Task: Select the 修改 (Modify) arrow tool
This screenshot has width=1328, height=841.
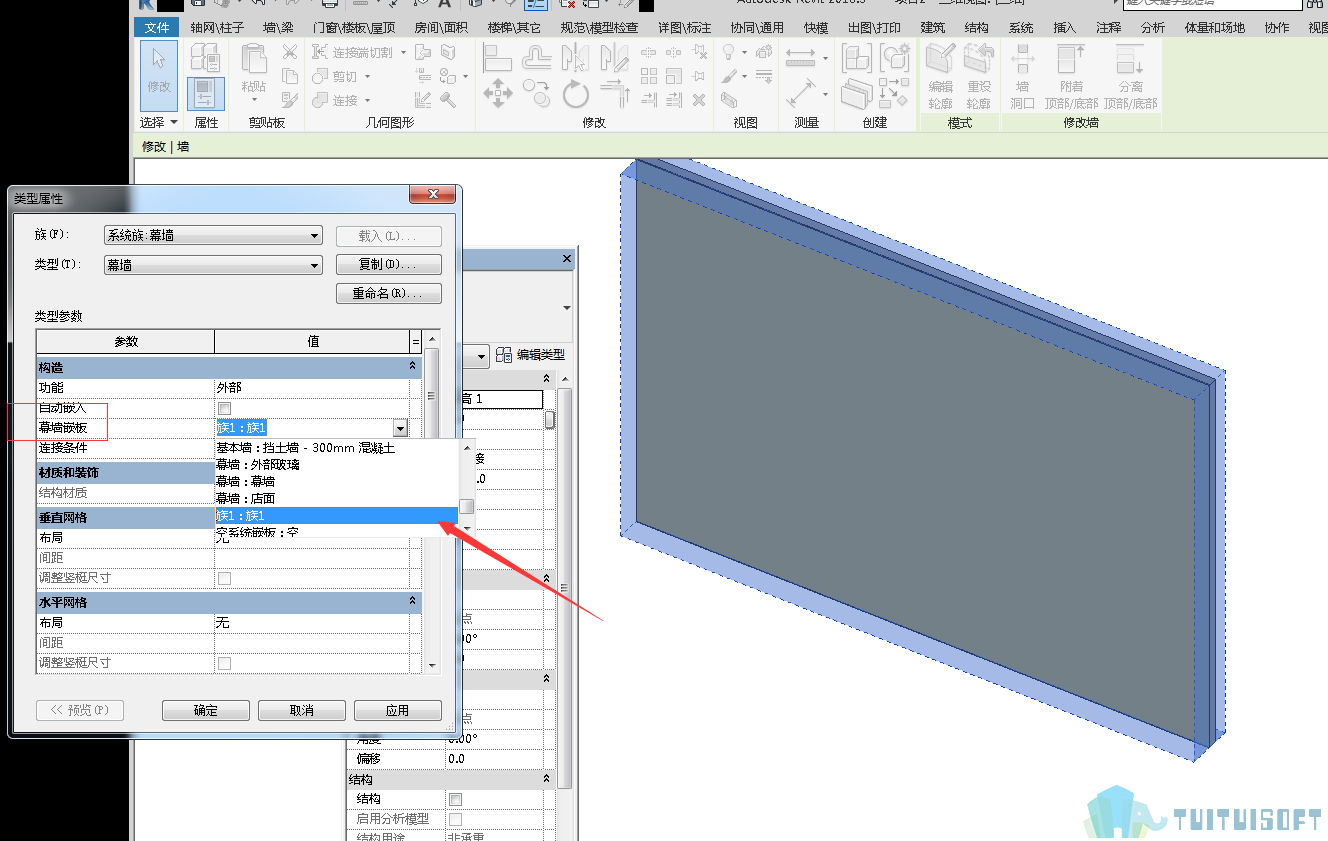Action: (158, 75)
